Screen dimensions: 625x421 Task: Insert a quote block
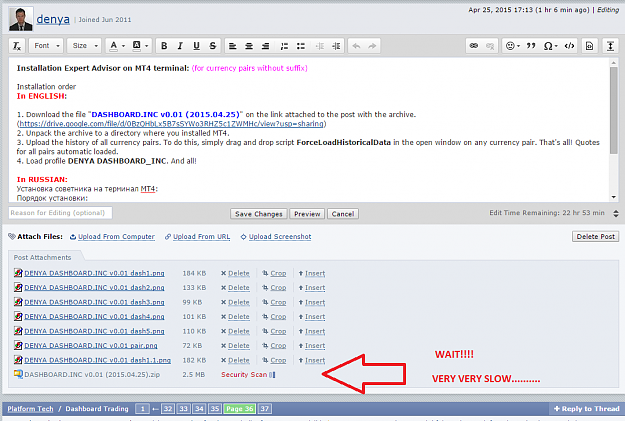click(x=531, y=46)
